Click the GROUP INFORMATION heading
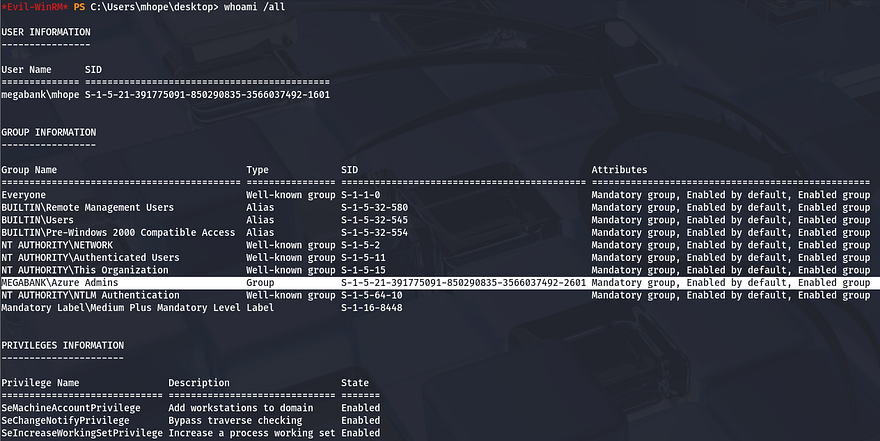880x441 pixels. click(x=48, y=132)
